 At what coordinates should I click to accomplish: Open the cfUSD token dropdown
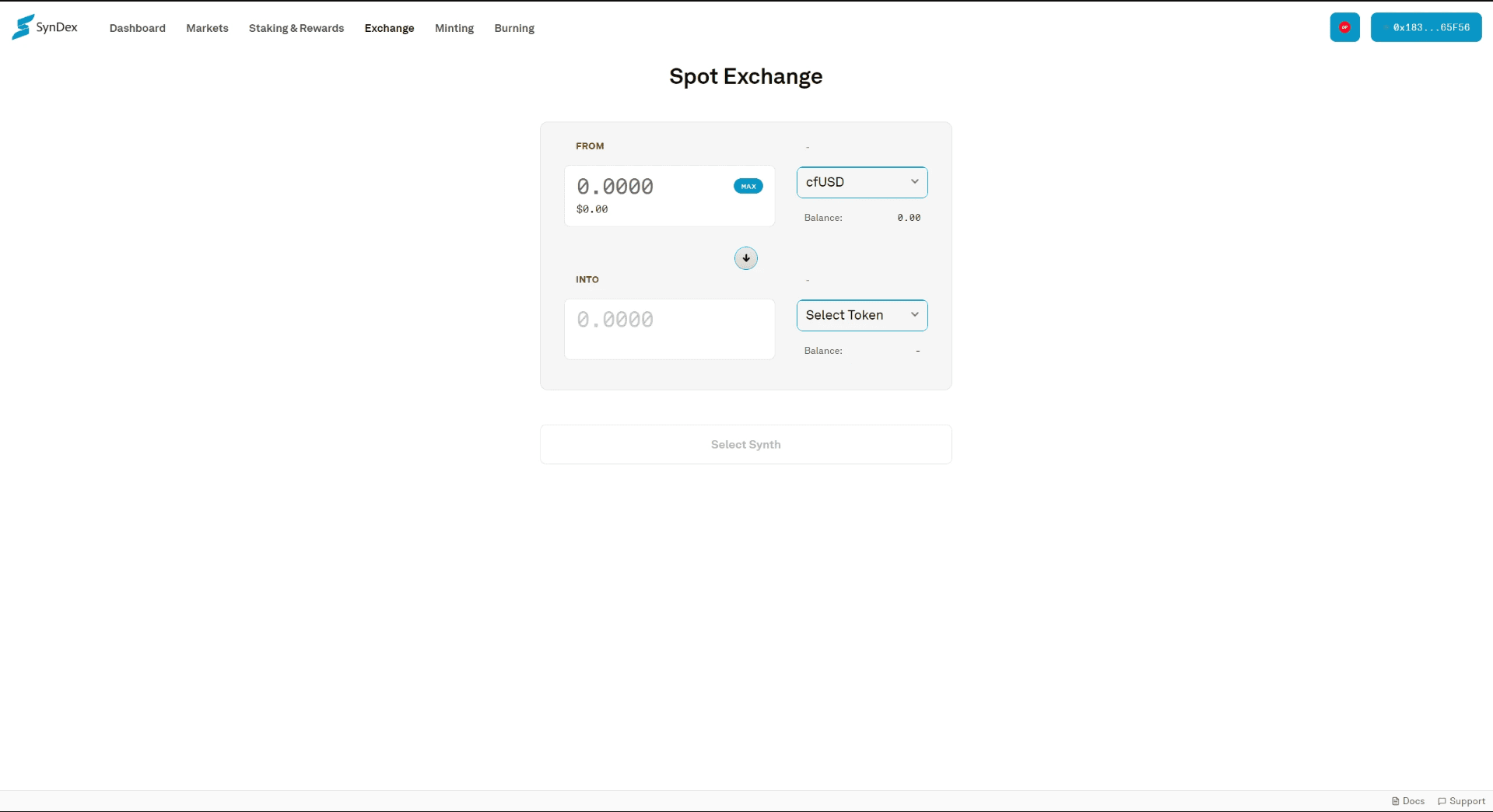(x=861, y=182)
